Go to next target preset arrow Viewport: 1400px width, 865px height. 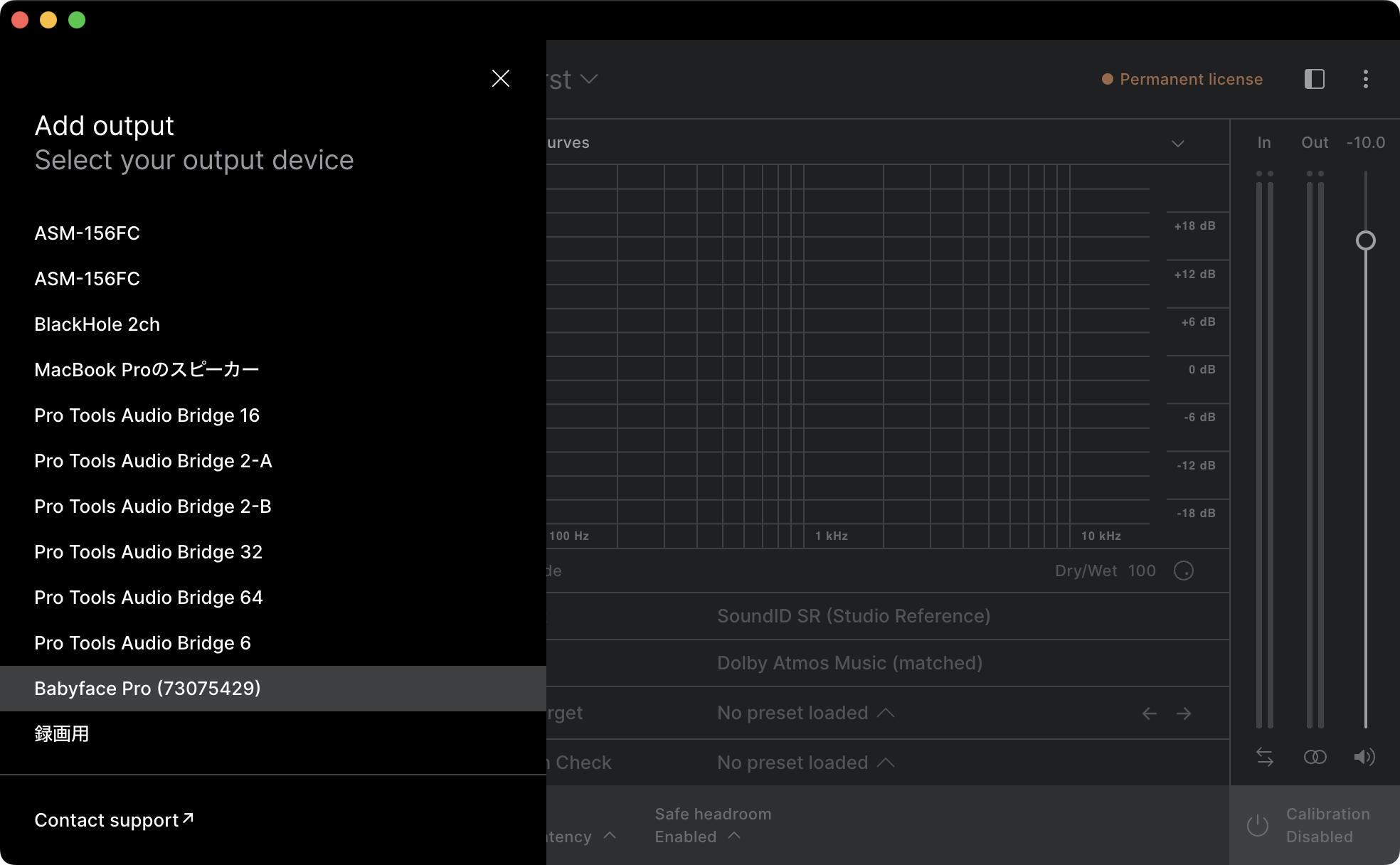click(x=1184, y=713)
